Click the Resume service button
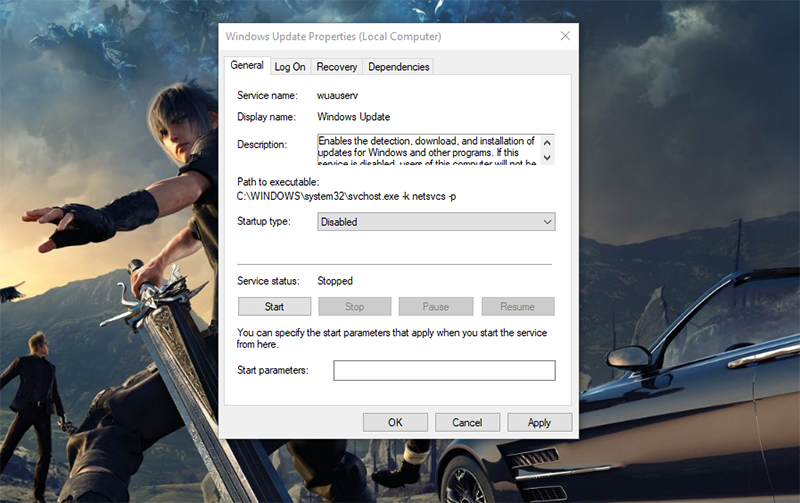Viewport: 800px width, 503px height. (517, 307)
